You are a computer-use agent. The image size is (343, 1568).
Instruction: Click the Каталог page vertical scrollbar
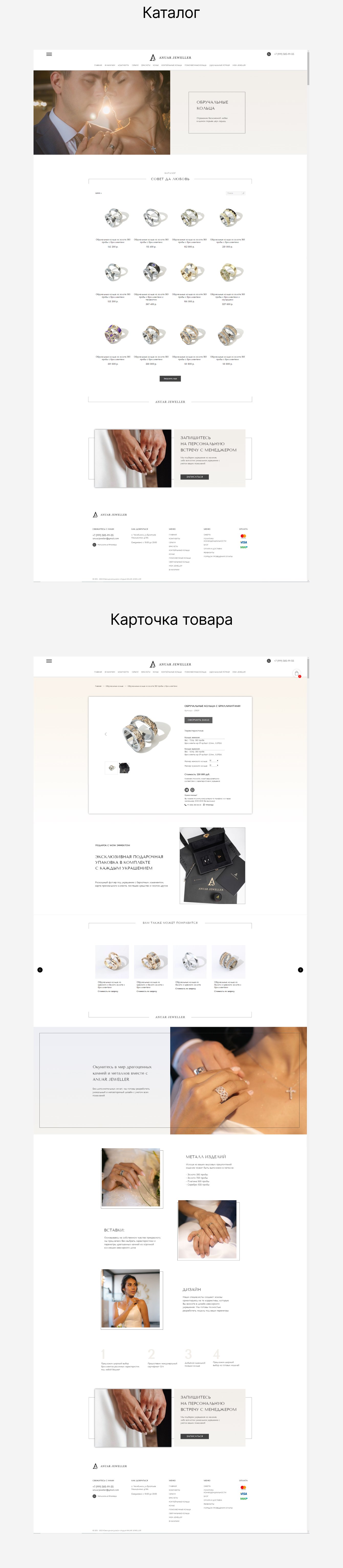[308, 68]
